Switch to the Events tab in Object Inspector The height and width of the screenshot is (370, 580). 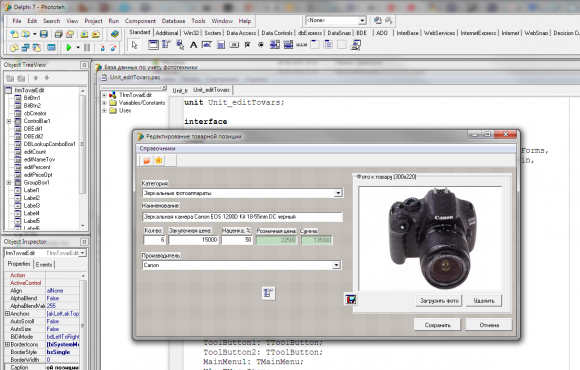[x=44, y=265]
